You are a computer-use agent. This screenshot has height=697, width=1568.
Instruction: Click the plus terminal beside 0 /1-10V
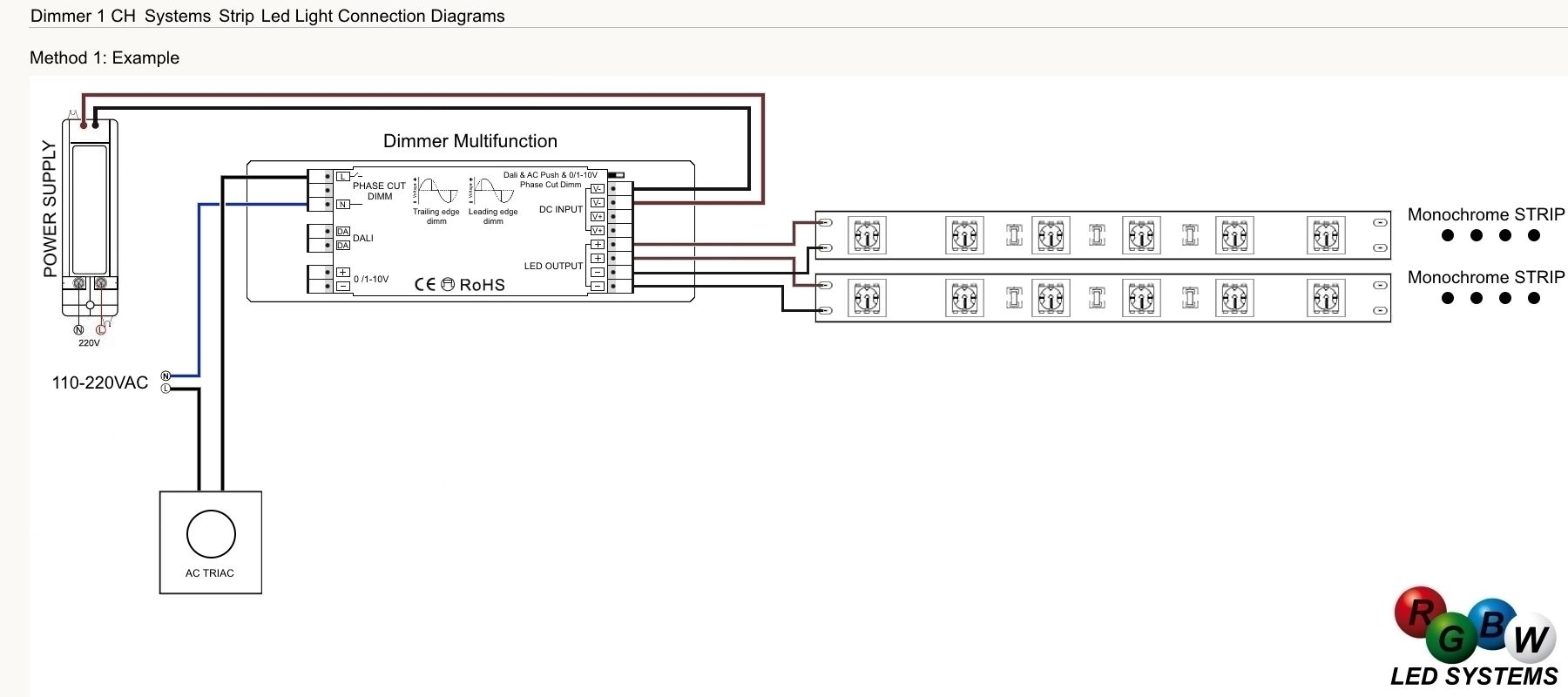(343, 272)
